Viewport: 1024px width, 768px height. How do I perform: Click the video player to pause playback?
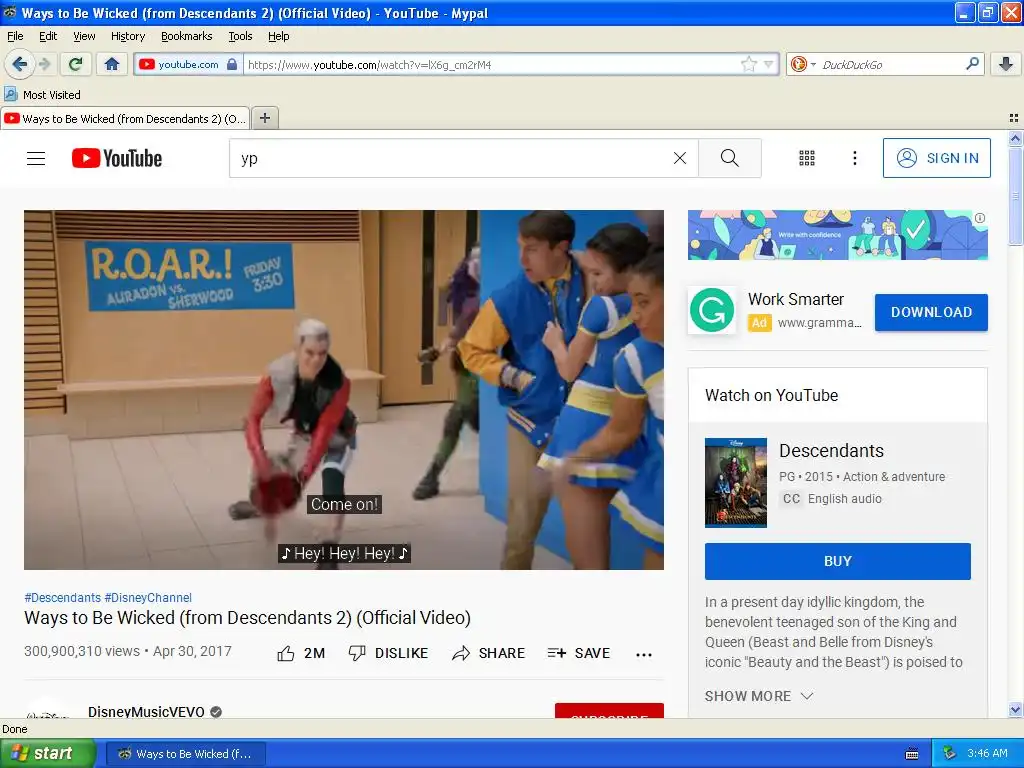click(x=344, y=389)
